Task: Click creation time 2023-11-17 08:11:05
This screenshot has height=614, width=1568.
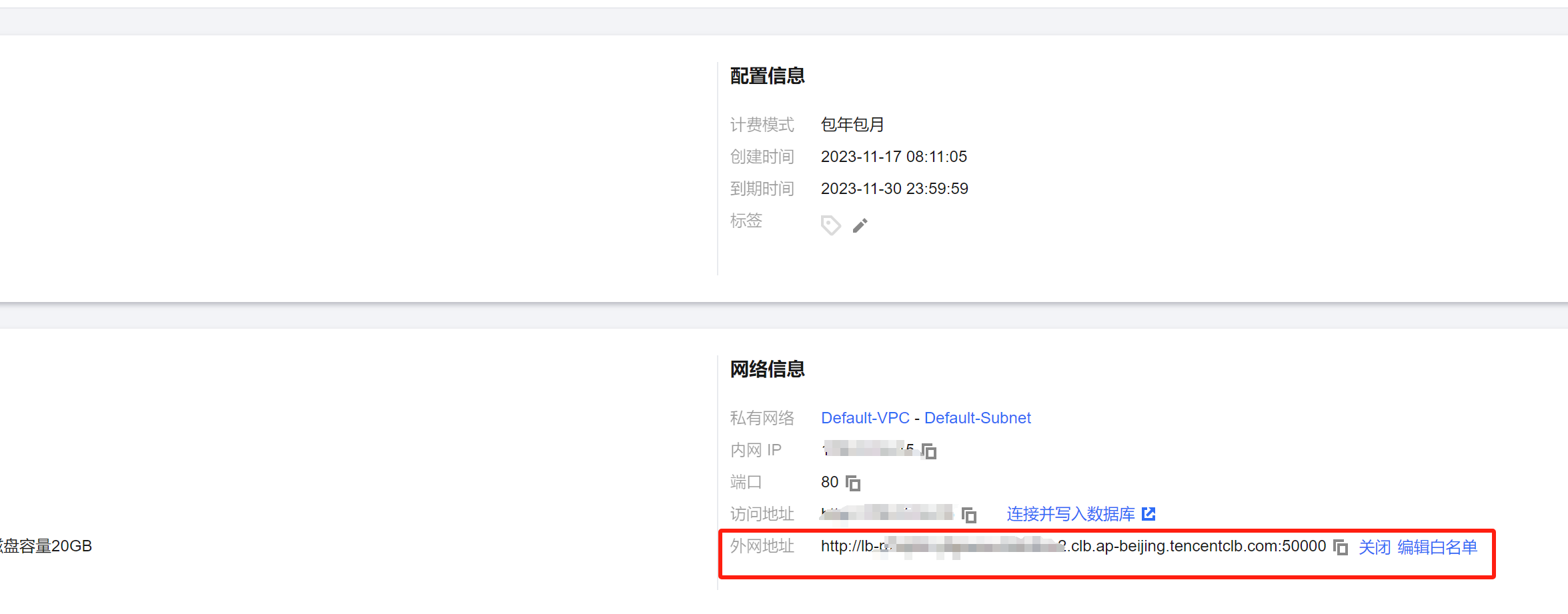Action: [x=894, y=157]
